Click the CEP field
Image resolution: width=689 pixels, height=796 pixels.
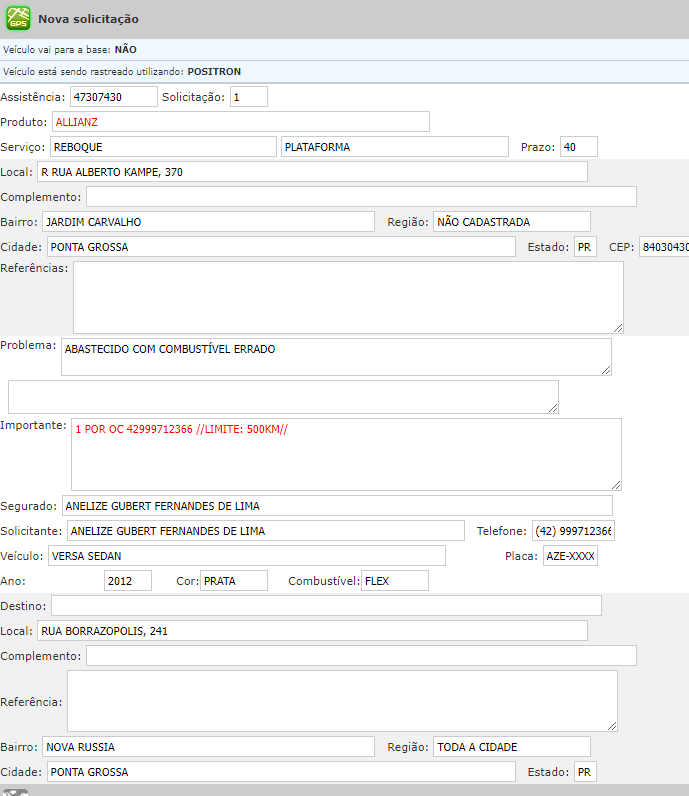[663, 247]
